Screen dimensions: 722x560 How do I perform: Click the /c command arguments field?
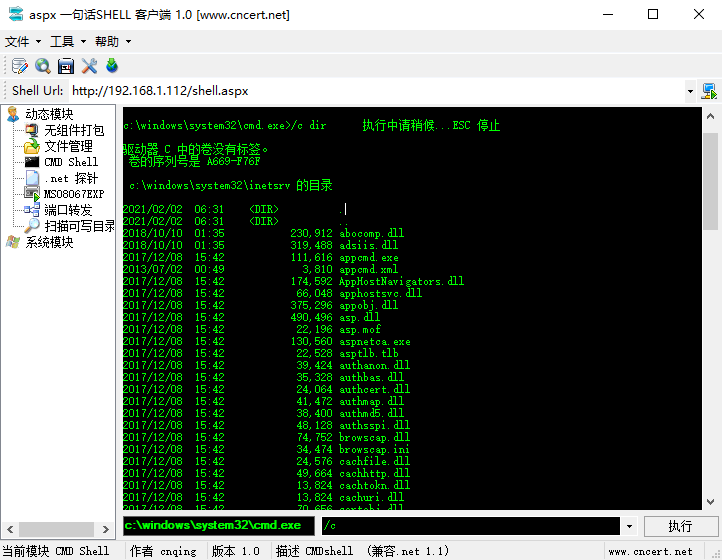(x=471, y=525)
